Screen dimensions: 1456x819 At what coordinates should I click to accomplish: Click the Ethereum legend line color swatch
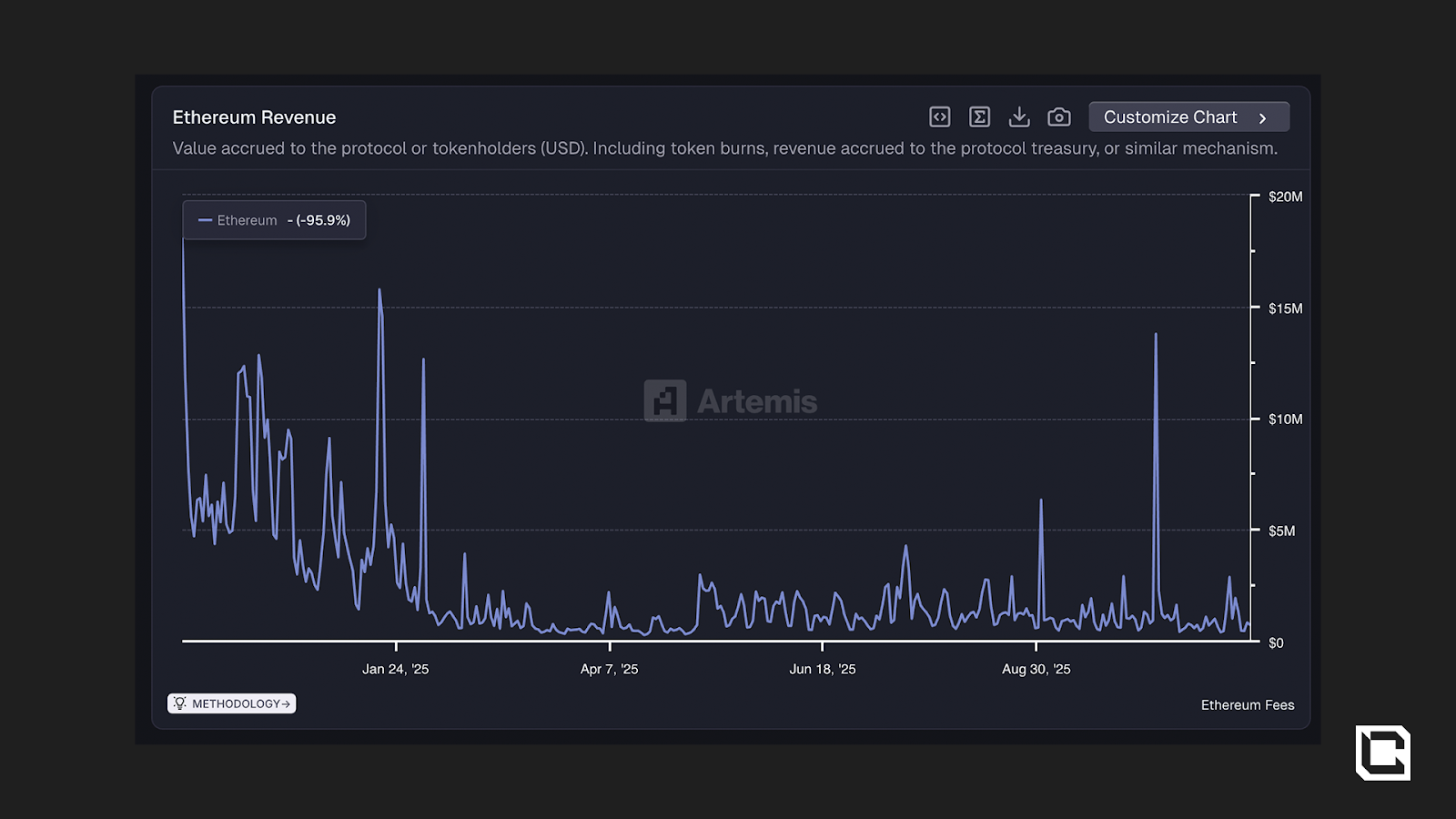205,220
